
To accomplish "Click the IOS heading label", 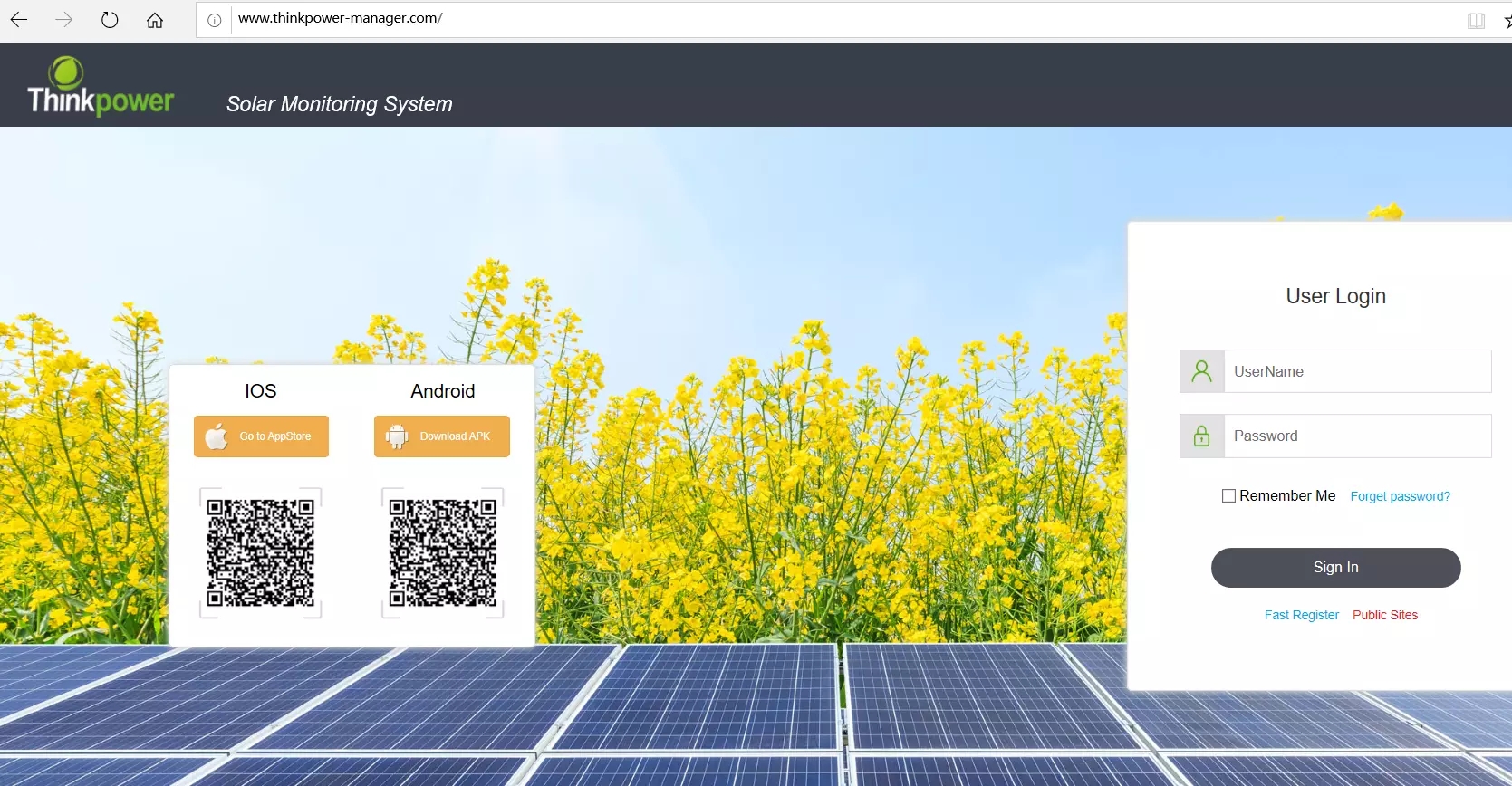I will (x=261, y=391).
